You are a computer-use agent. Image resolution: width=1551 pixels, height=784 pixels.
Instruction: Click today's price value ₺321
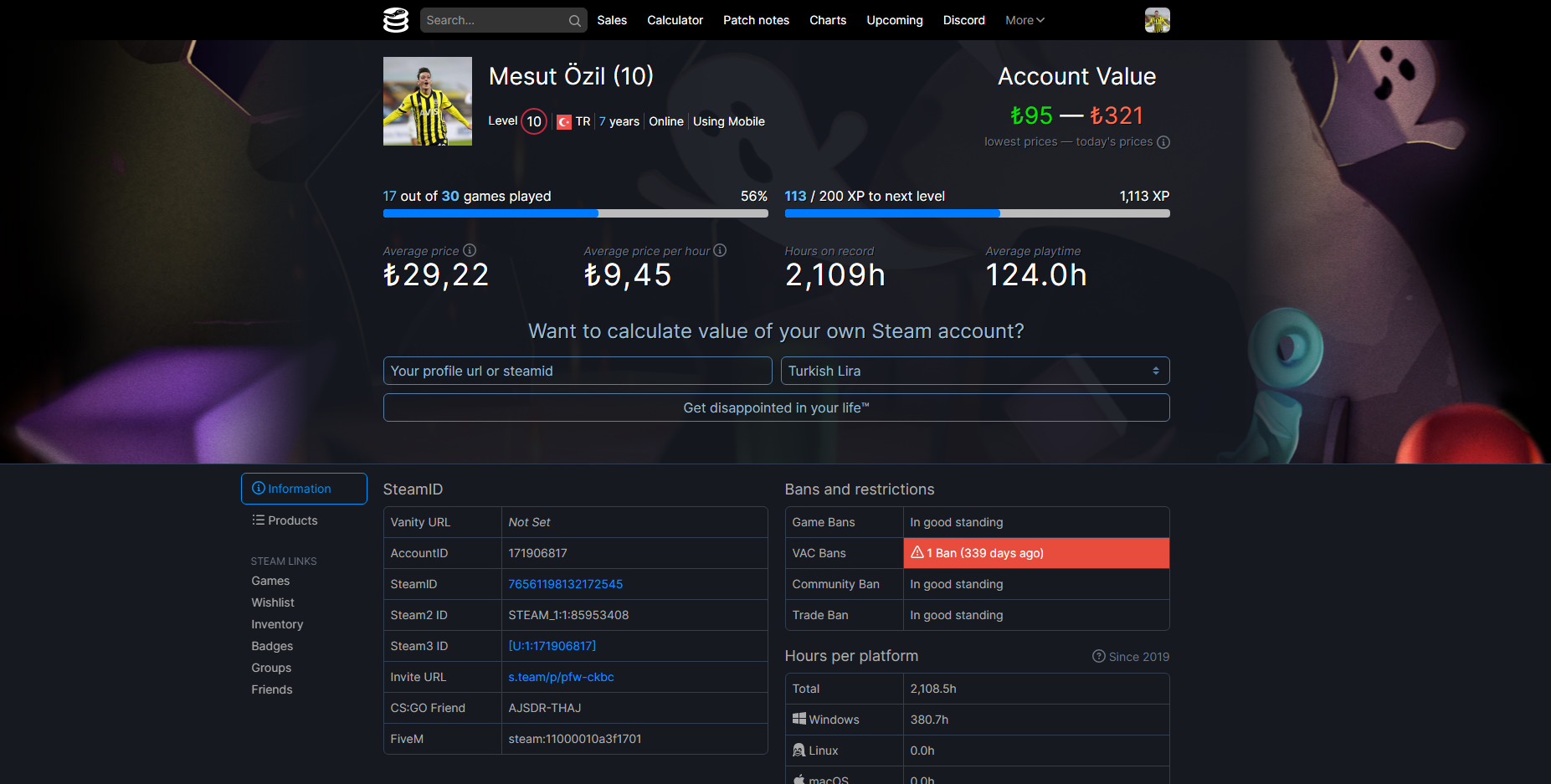coord(1117,115)
